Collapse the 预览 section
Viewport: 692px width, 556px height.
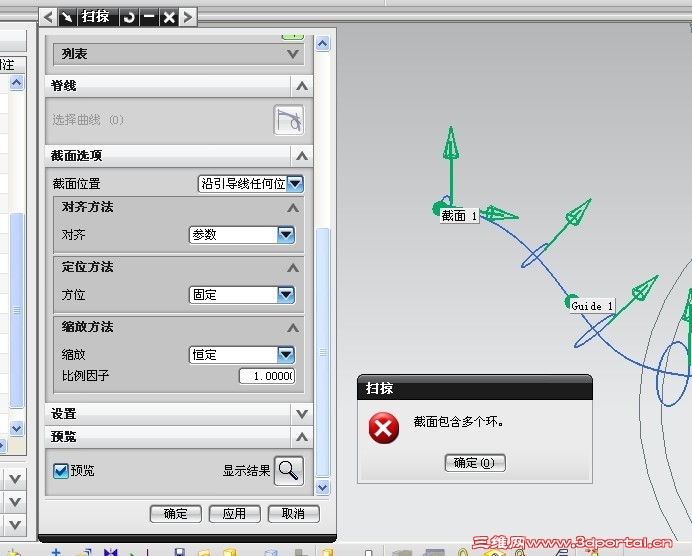point(302,437)
